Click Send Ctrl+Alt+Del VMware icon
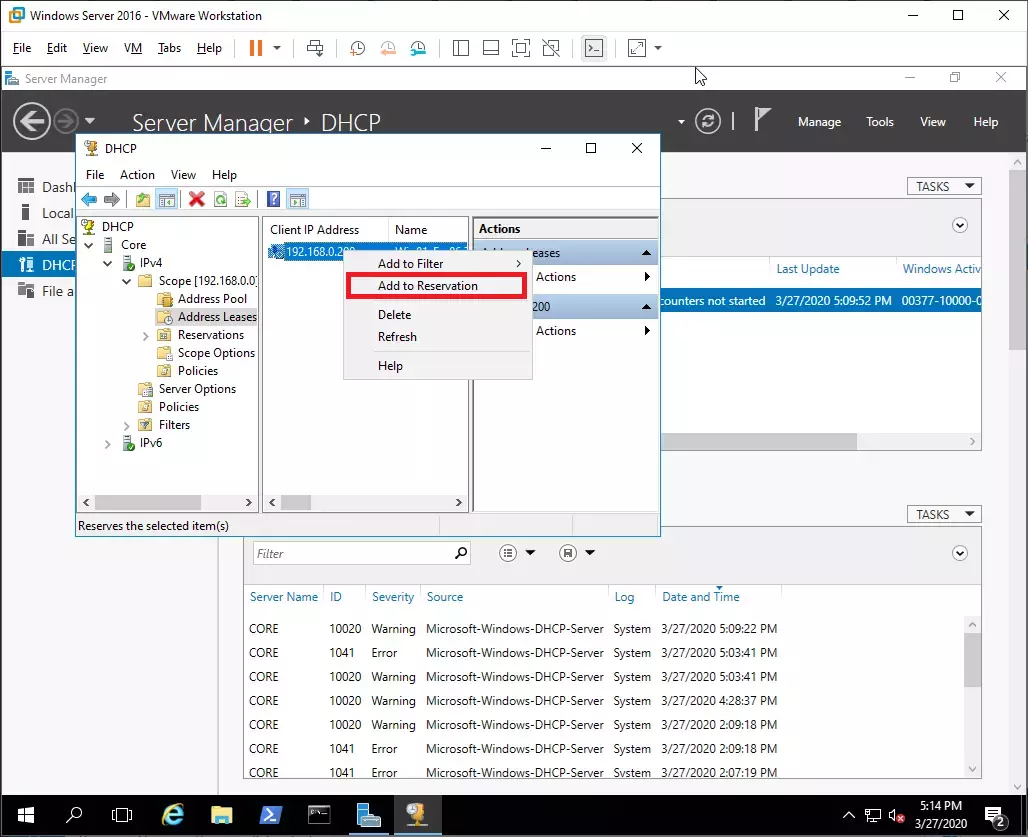The image size is (1028, 837). pyautogui.click(x=315, y=48)
